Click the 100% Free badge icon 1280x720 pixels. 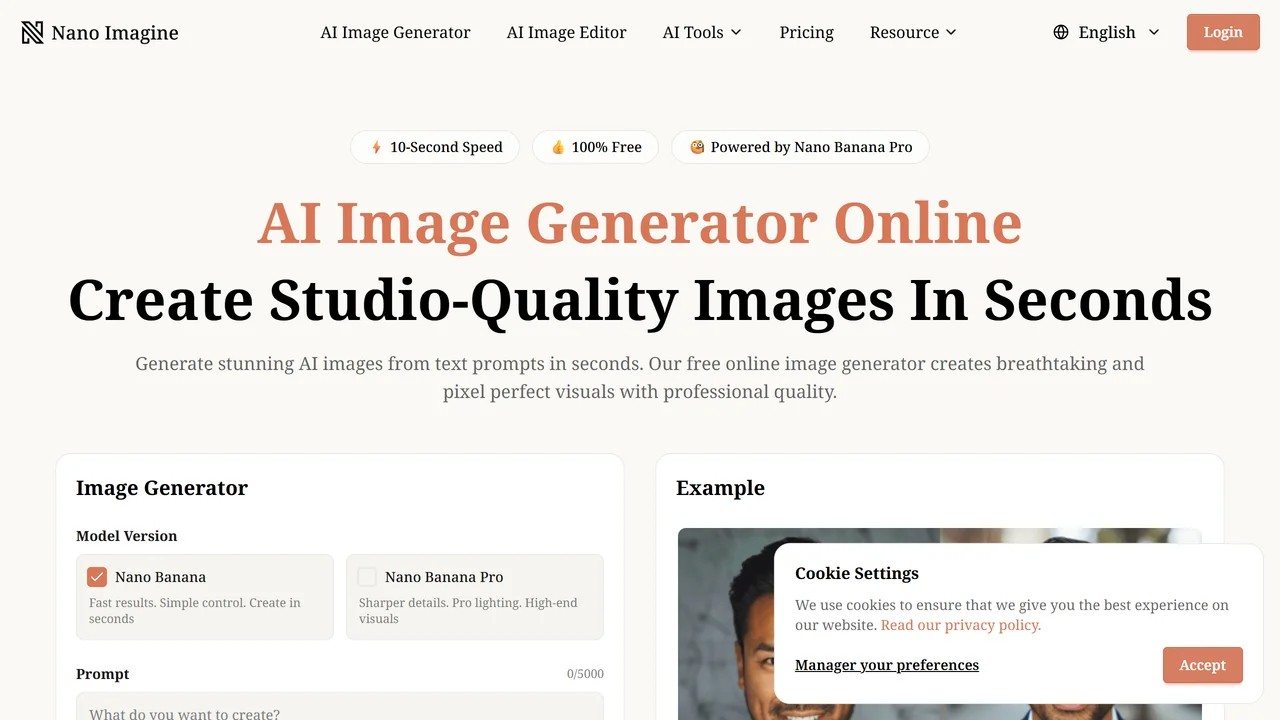click(558, 147)
